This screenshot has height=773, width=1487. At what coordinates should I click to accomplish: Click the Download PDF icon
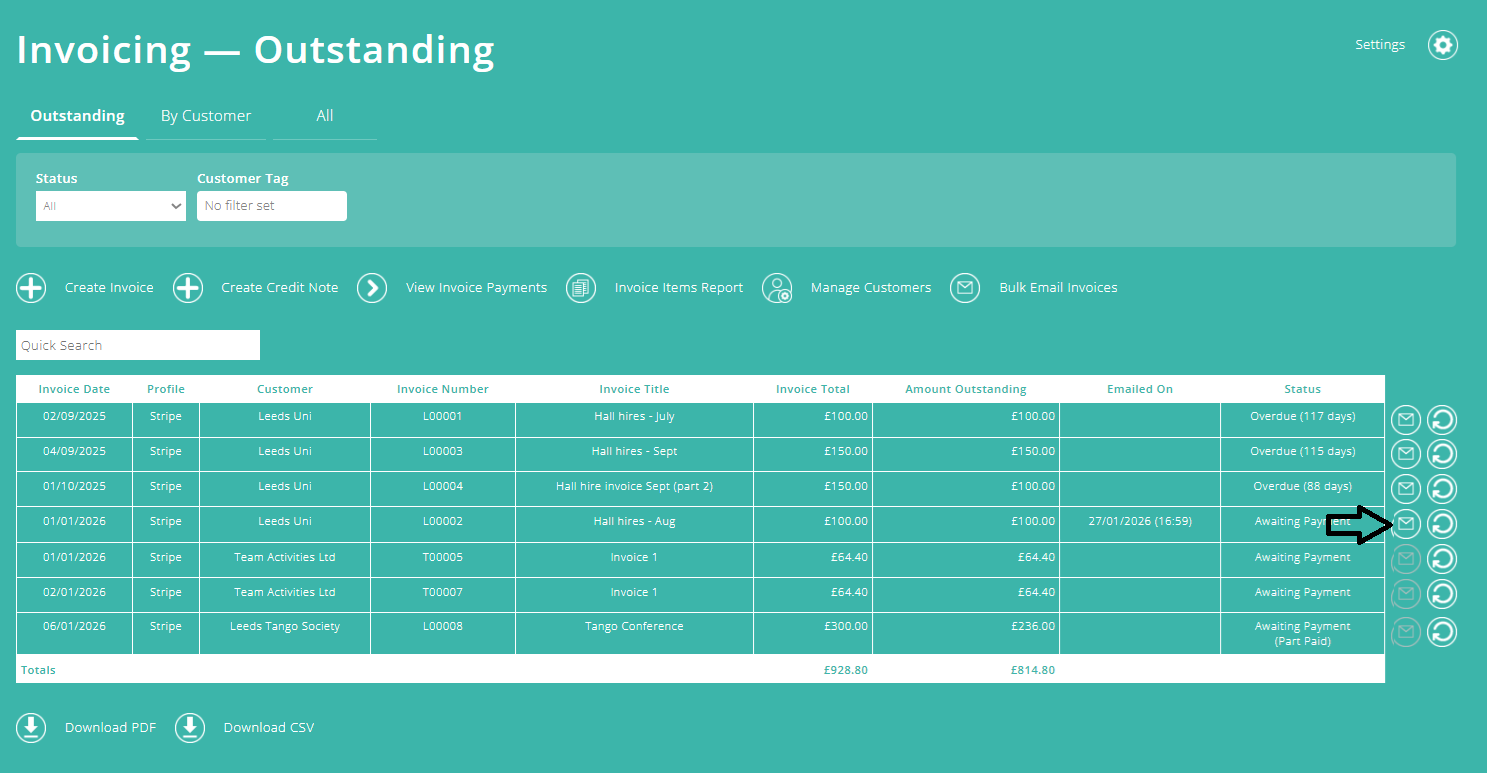pyautogui.click(x=31, y=727)
